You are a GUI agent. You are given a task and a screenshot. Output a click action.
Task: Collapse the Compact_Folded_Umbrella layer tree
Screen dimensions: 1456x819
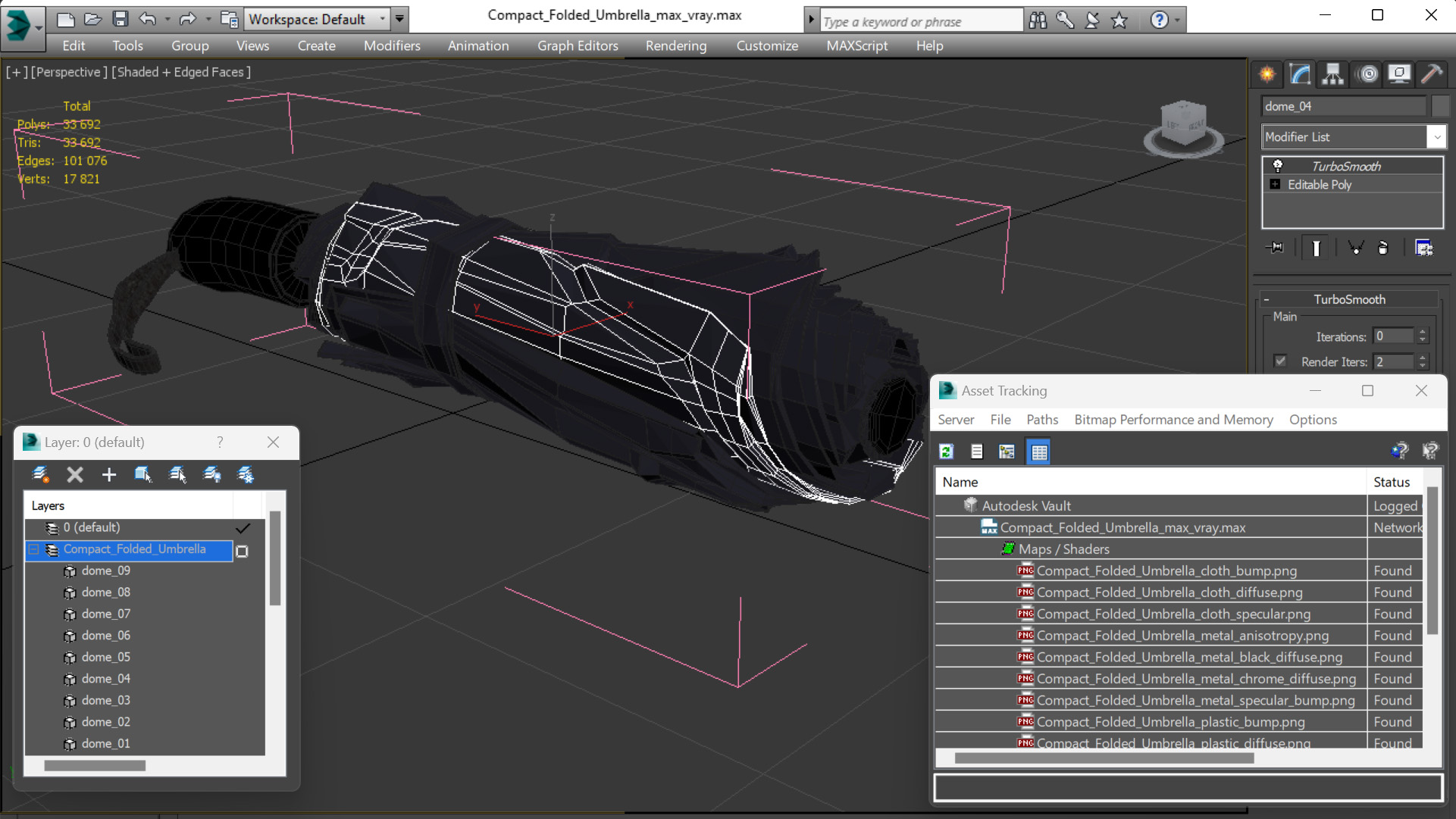tap(34, 549)
